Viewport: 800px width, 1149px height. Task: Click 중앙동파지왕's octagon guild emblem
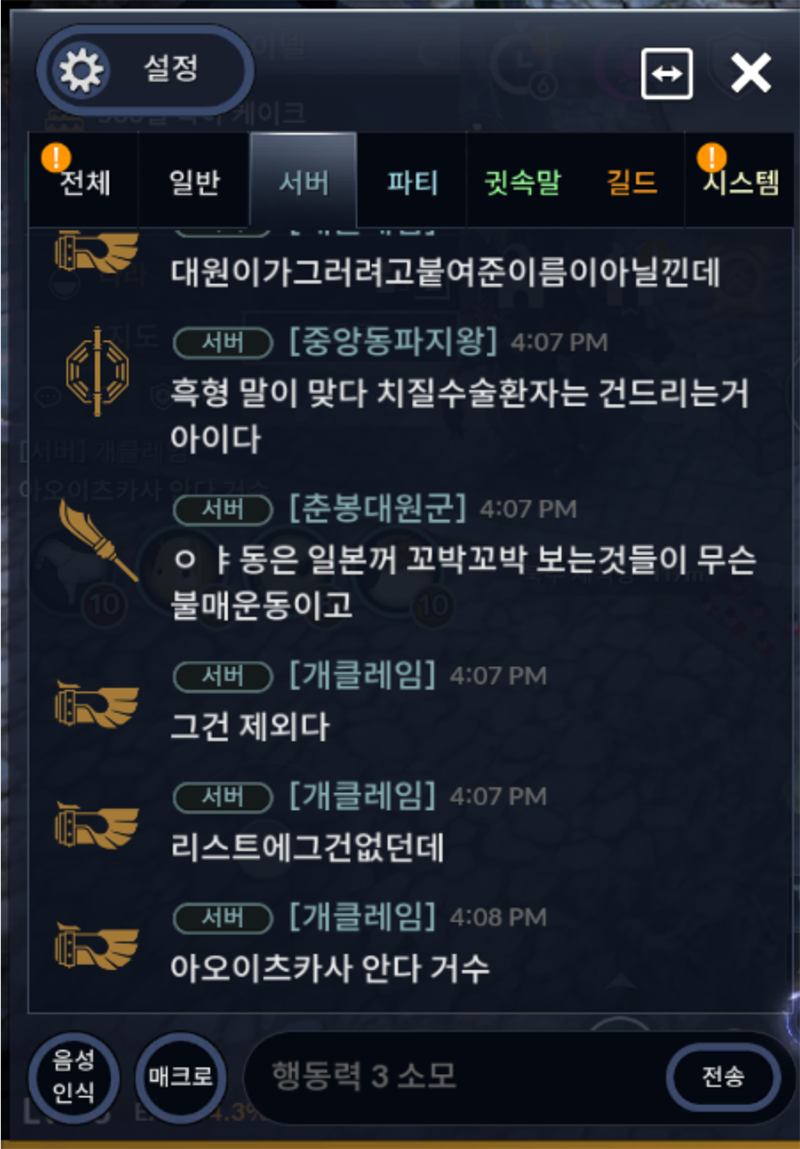click(97, 372)
